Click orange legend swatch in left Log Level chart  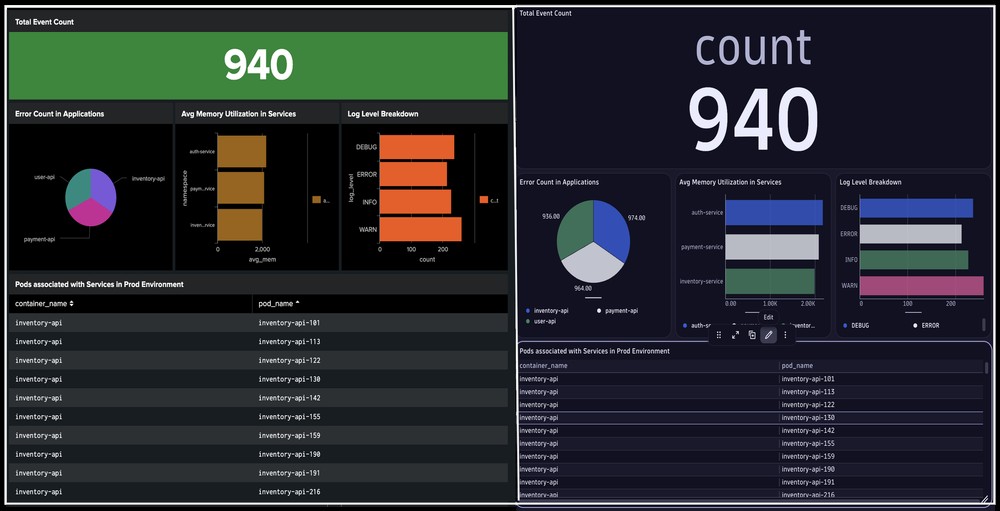point(482,200)
